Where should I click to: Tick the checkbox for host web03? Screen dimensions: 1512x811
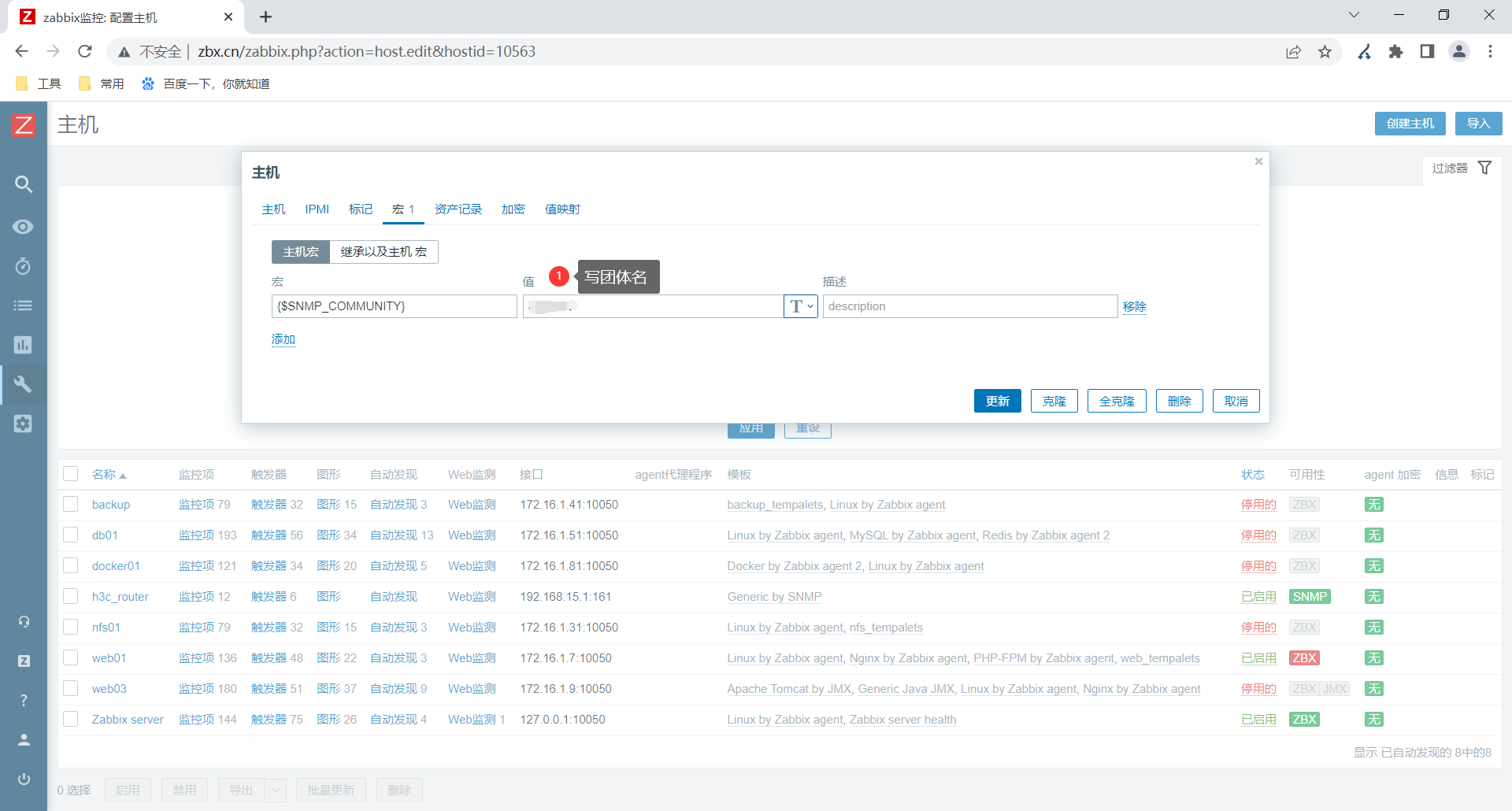pos(71,688)
